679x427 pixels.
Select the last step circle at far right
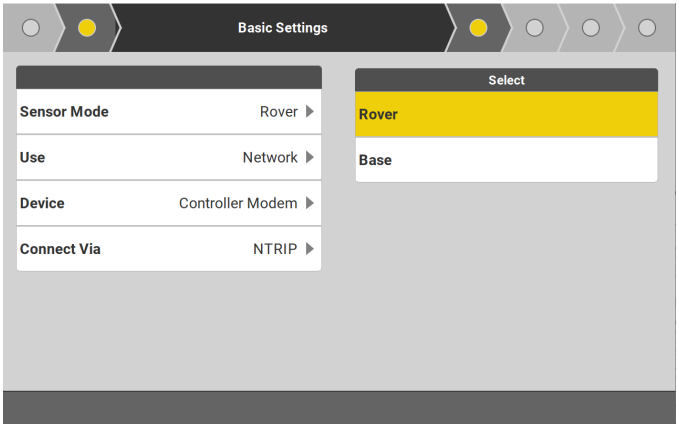(x=647, y=27)
